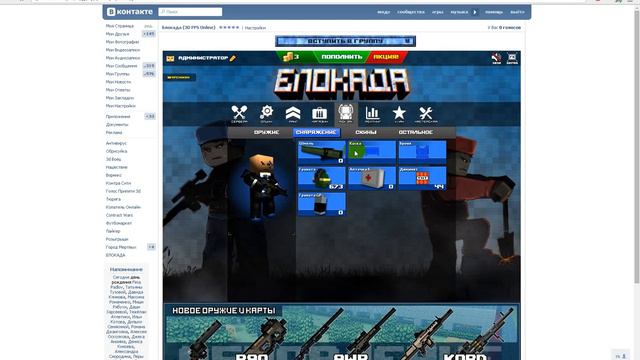Screen dimensions: 640x360
Task: Select the Inventory backpack icon in game menu
Action: (346, 114)
